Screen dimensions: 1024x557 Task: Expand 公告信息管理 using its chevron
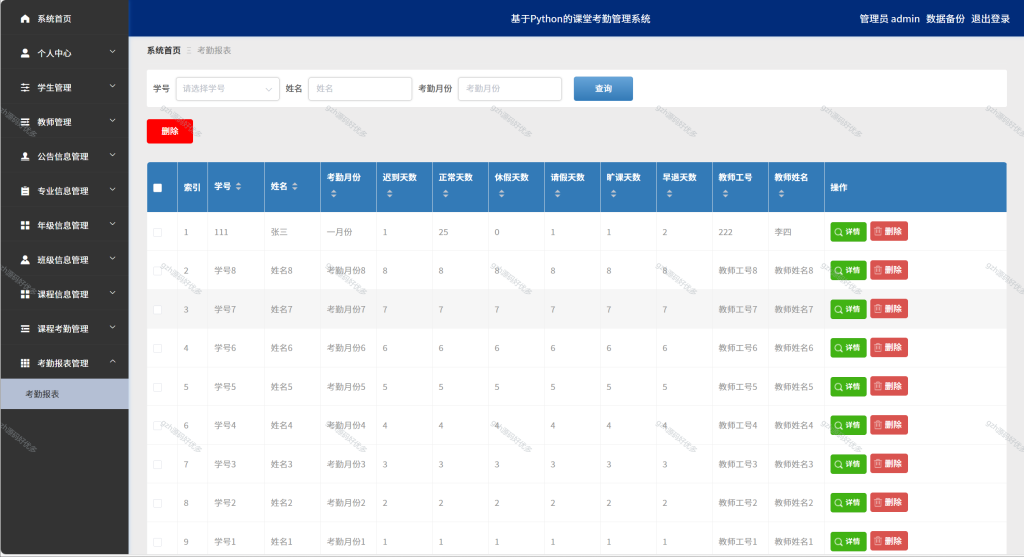(x=112, y=155)
